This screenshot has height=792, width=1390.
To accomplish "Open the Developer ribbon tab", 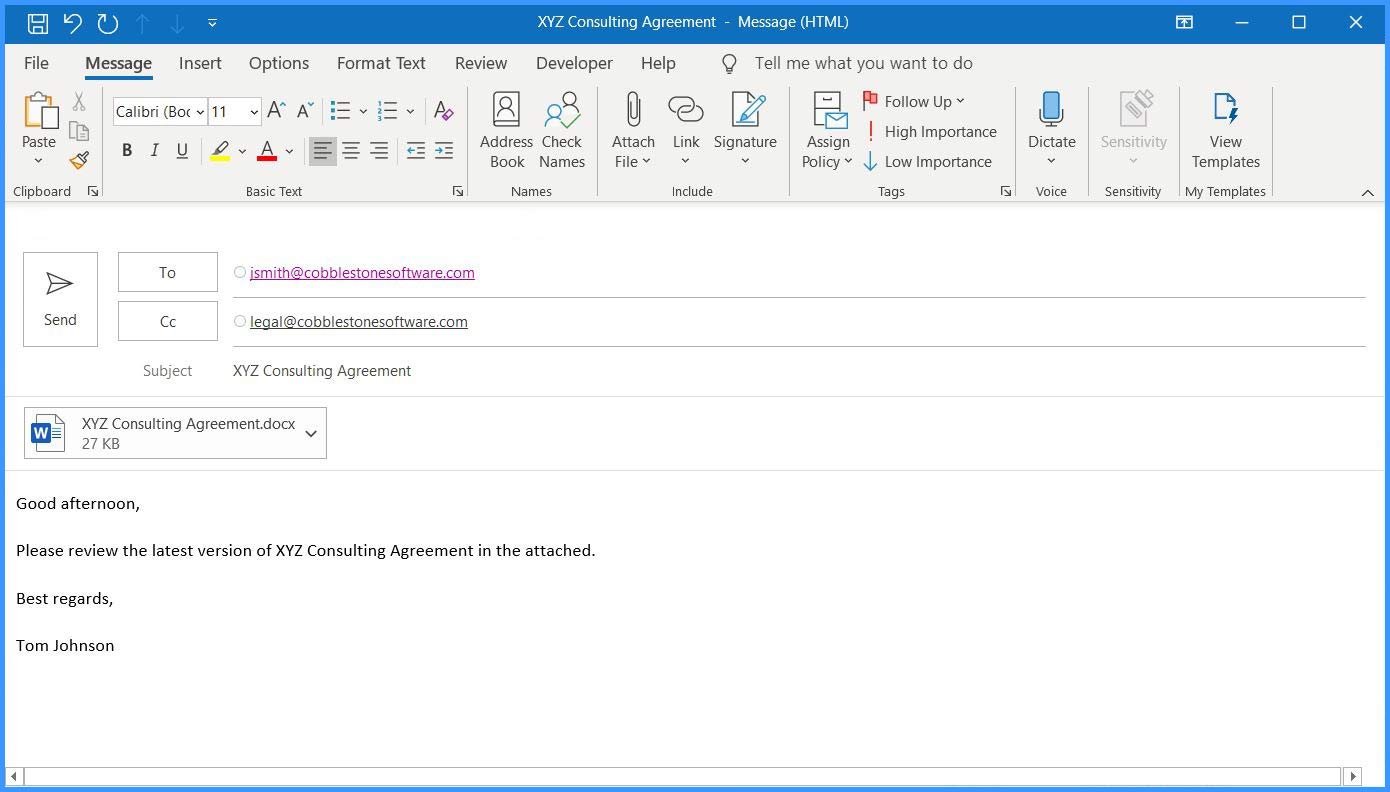I will [x=574, y=63].
